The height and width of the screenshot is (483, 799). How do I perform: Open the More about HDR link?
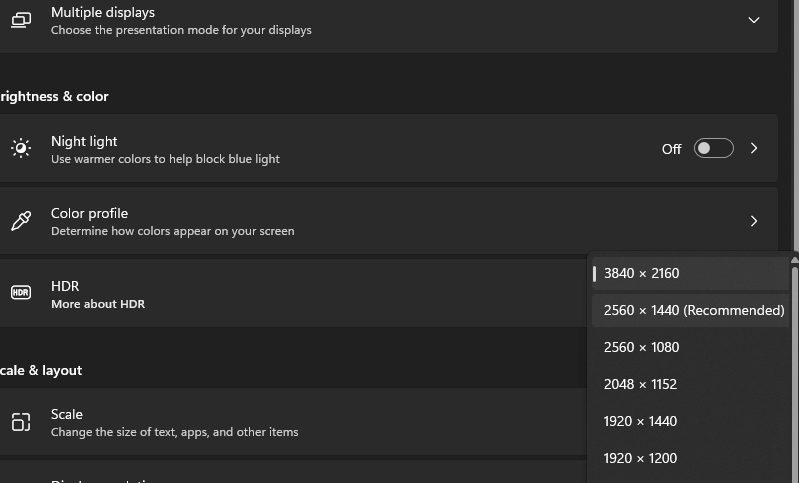coord(98,304)
